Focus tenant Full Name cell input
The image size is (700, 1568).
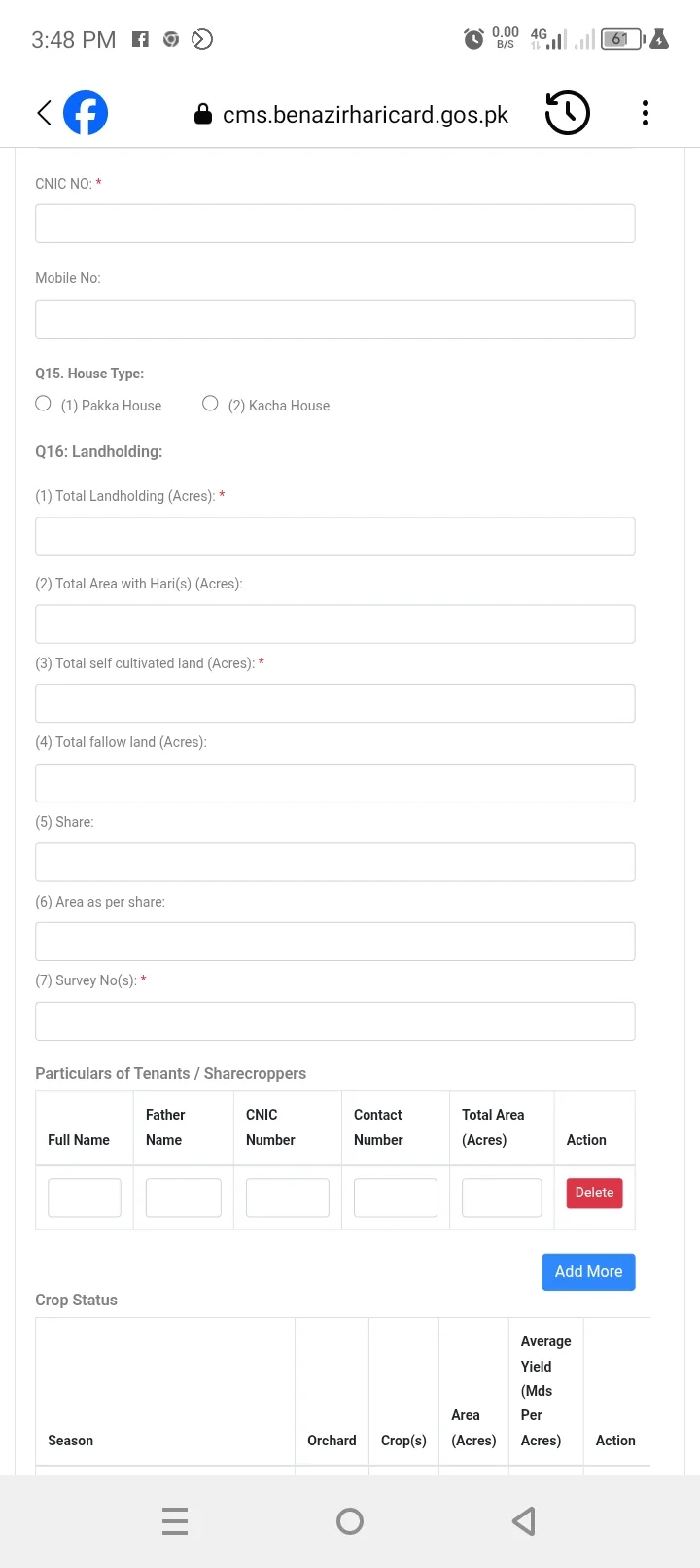[85, 1197]
